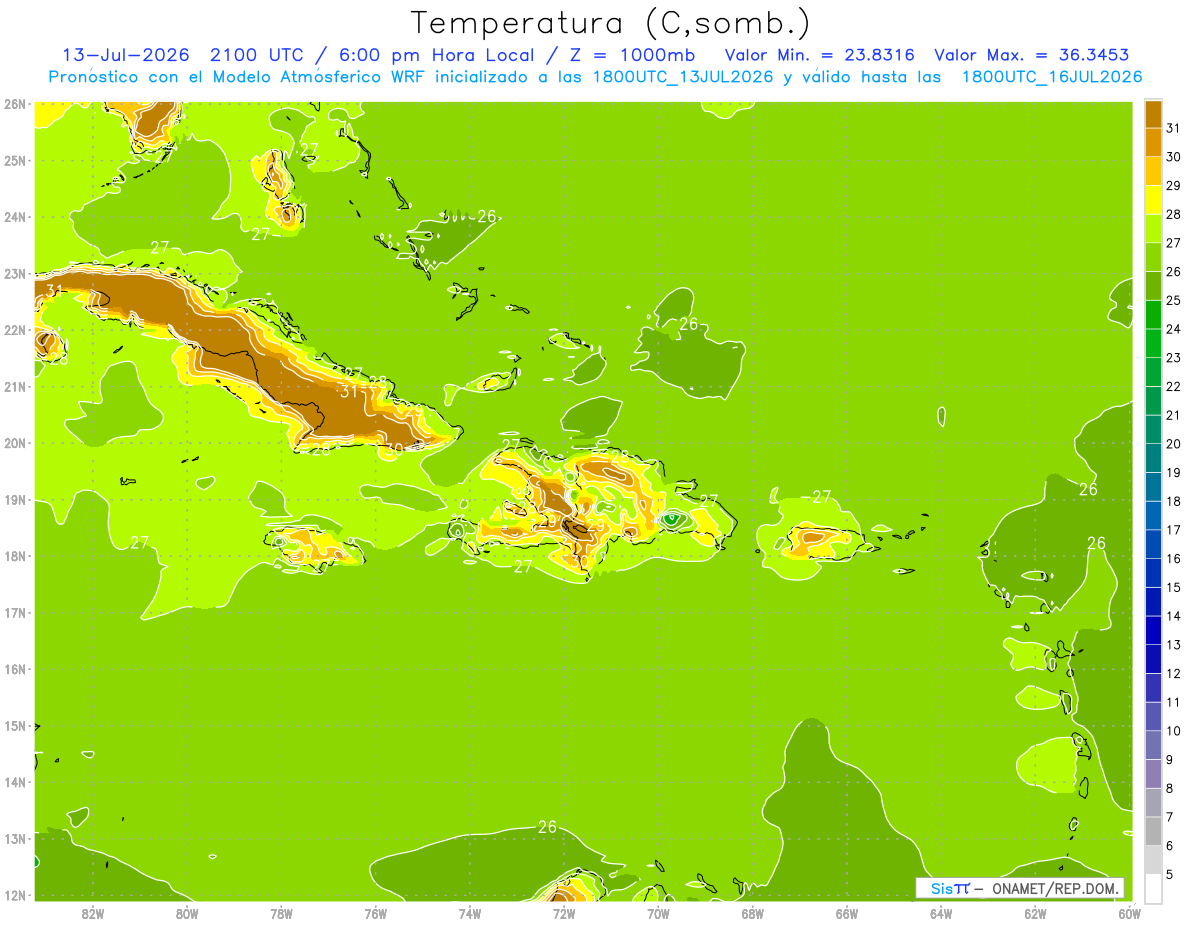Click the 72W longitude axis label
The width and height of the screenshot is (1200, 927).
tap(564, 913)
